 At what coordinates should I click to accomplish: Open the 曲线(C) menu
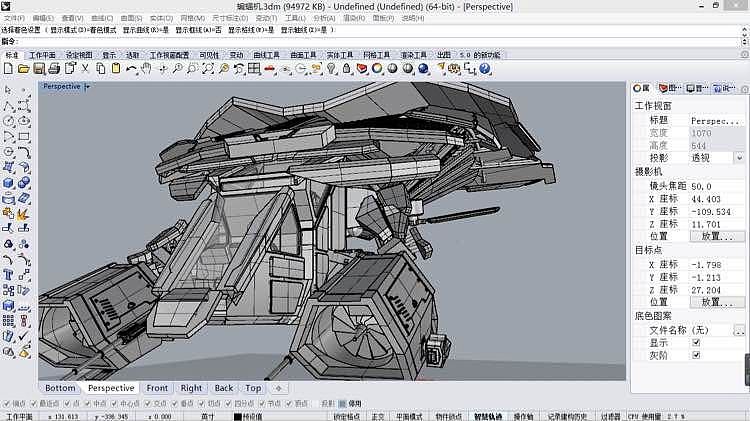click(102, 18)
